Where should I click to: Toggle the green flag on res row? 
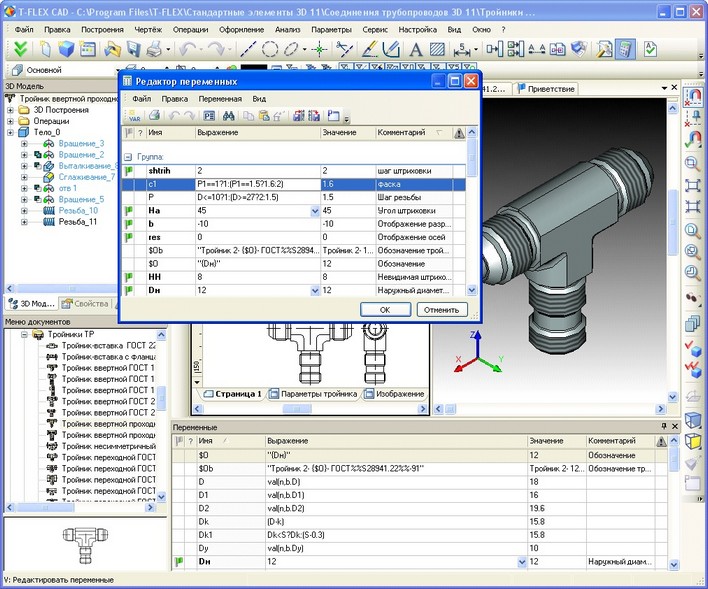point(129,237)
